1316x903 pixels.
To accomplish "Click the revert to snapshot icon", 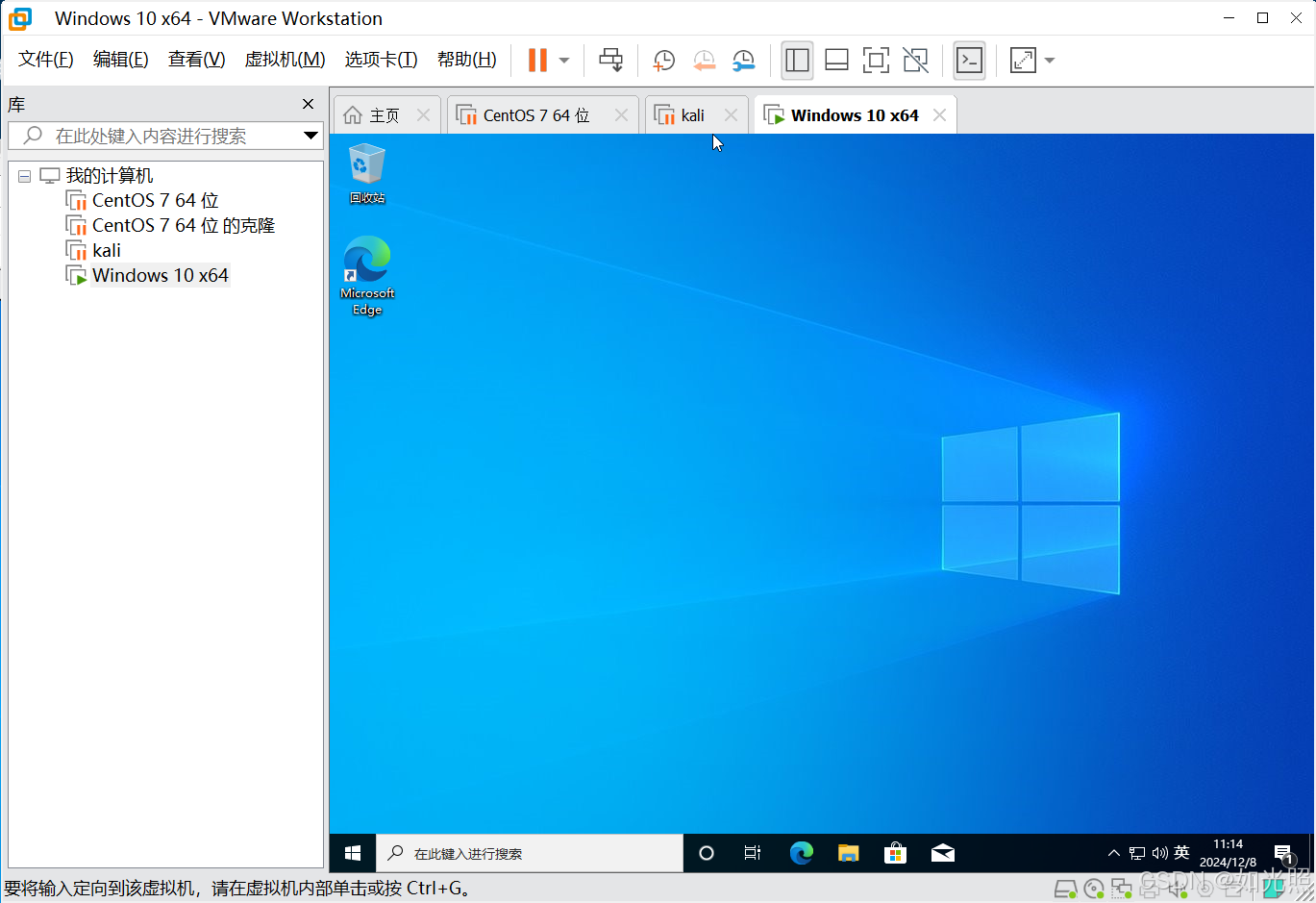I will coord(704,61).
